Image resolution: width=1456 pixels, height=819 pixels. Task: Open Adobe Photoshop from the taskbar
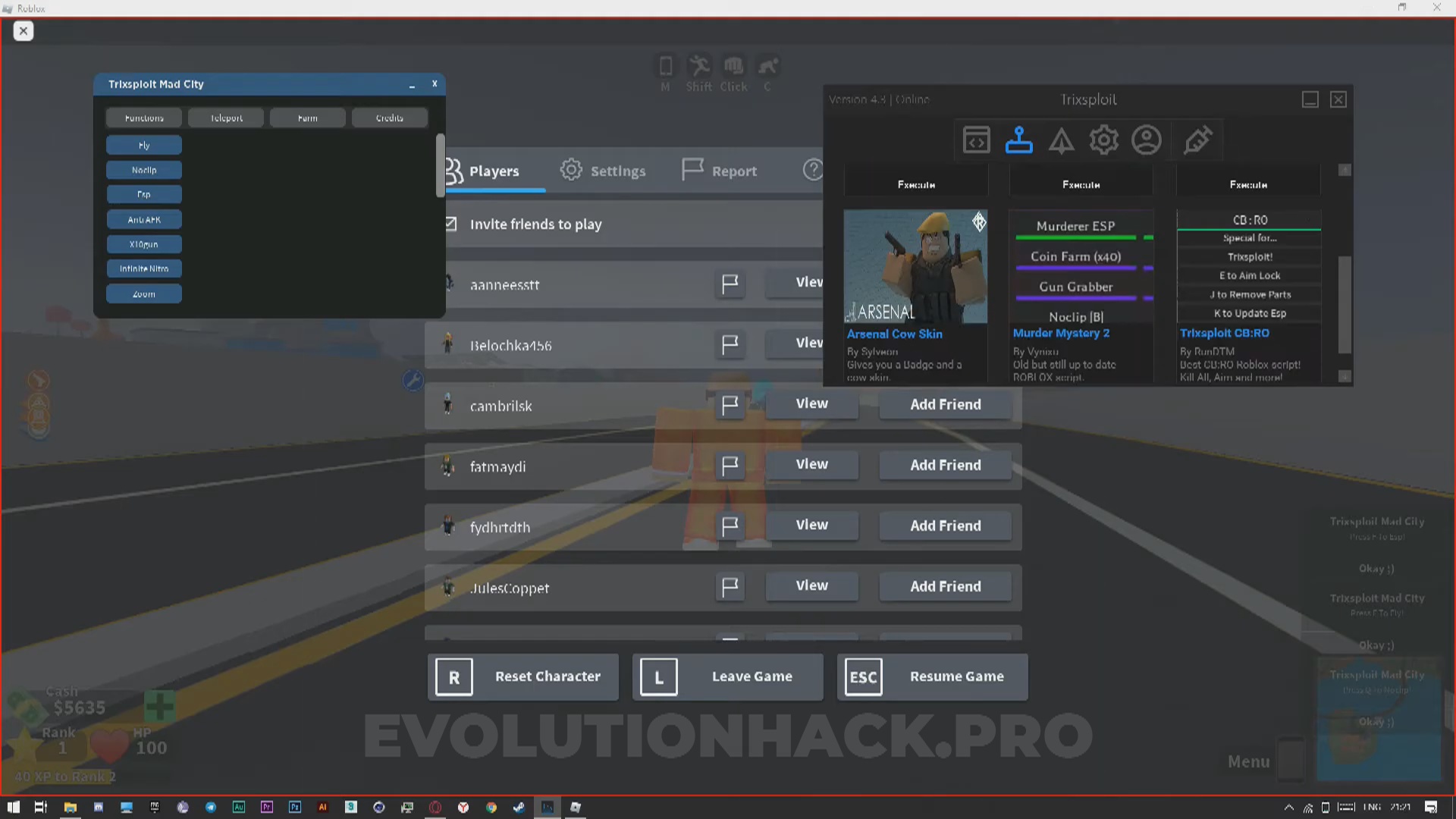coord(294,807)
